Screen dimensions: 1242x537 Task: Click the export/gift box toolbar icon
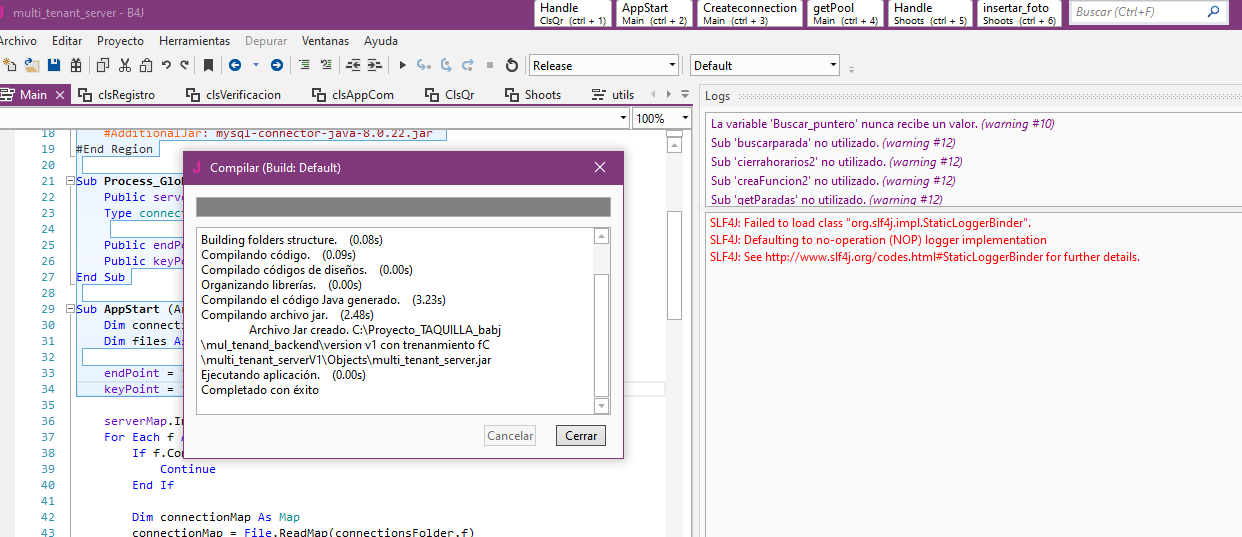(76, 65)
